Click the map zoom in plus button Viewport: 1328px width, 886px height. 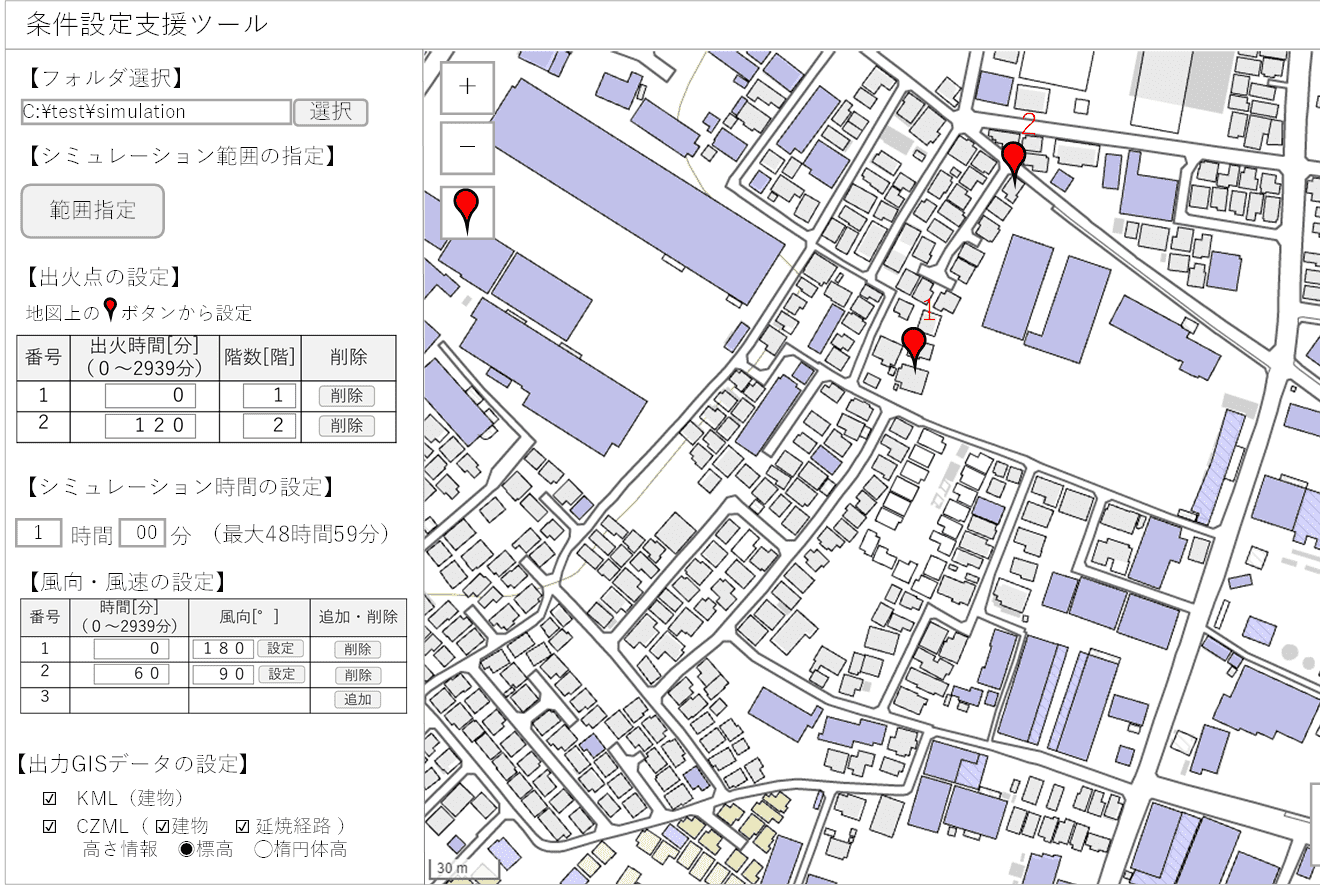coord(467,87)
